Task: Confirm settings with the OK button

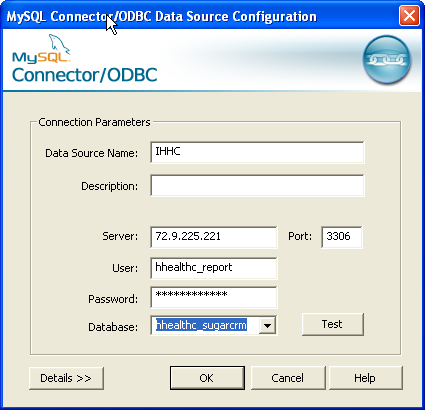Action: tap(207, 378)
